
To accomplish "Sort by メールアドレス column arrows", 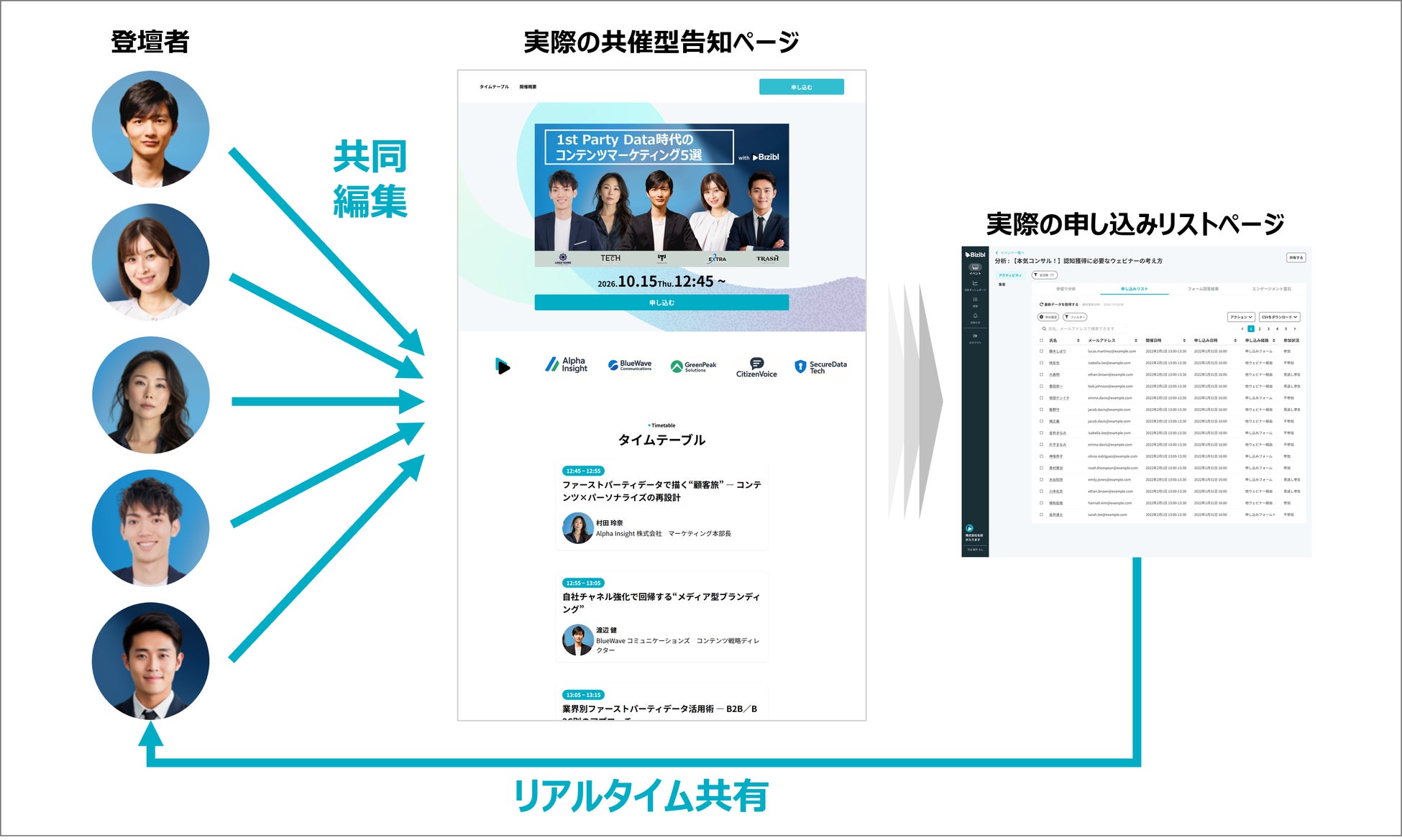I will tap(1136, 341).
